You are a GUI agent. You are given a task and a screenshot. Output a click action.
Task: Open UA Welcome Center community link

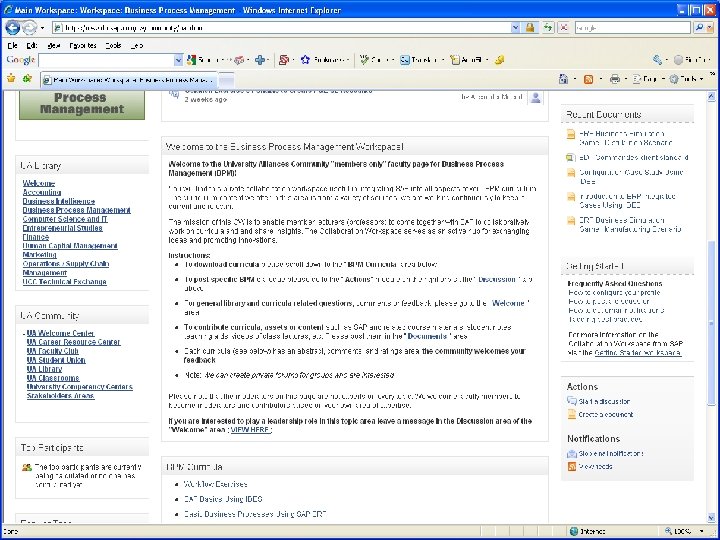click(61, 333)
